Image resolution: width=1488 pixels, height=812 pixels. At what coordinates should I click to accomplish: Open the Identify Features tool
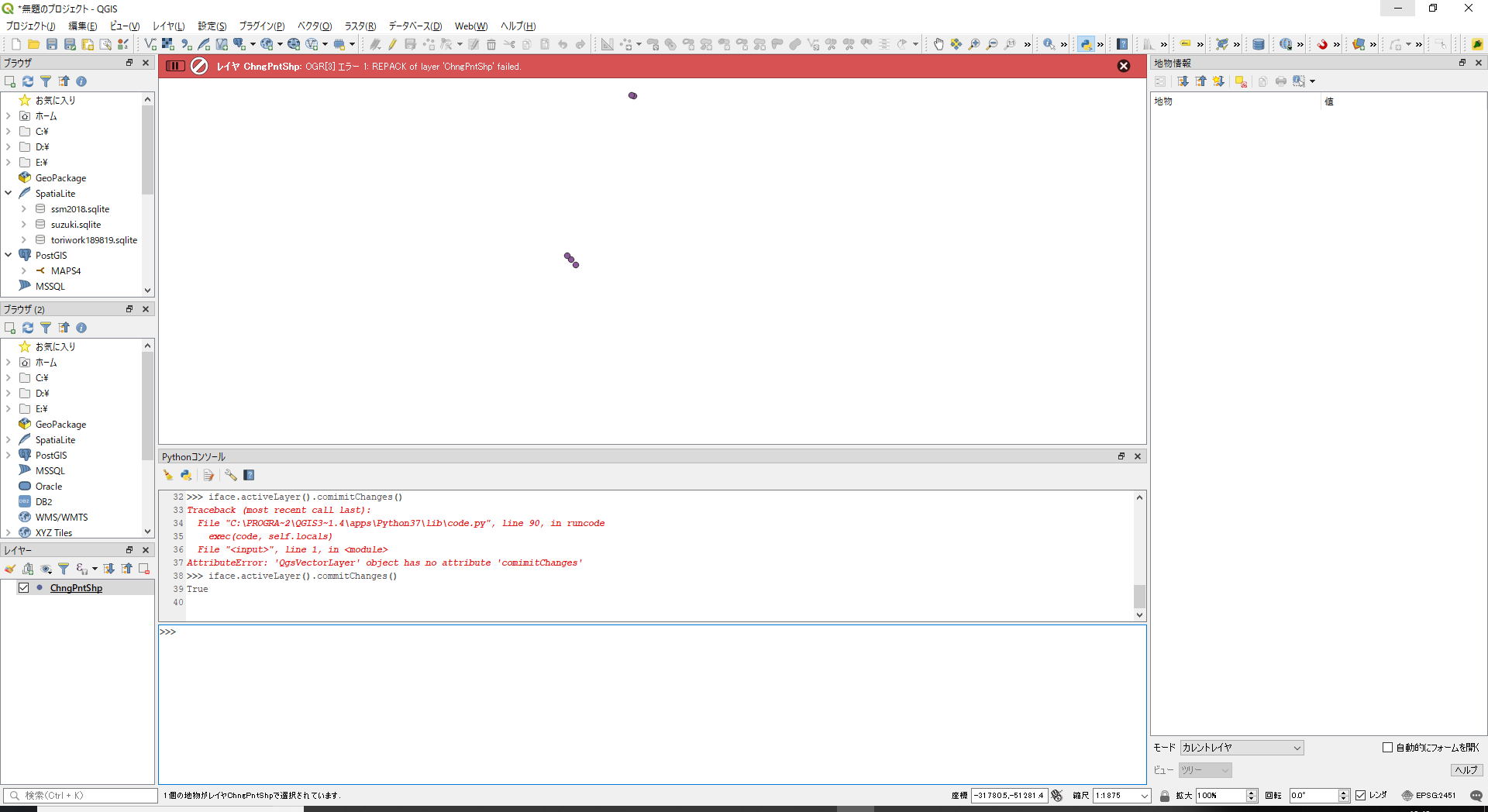[1049, 44]
